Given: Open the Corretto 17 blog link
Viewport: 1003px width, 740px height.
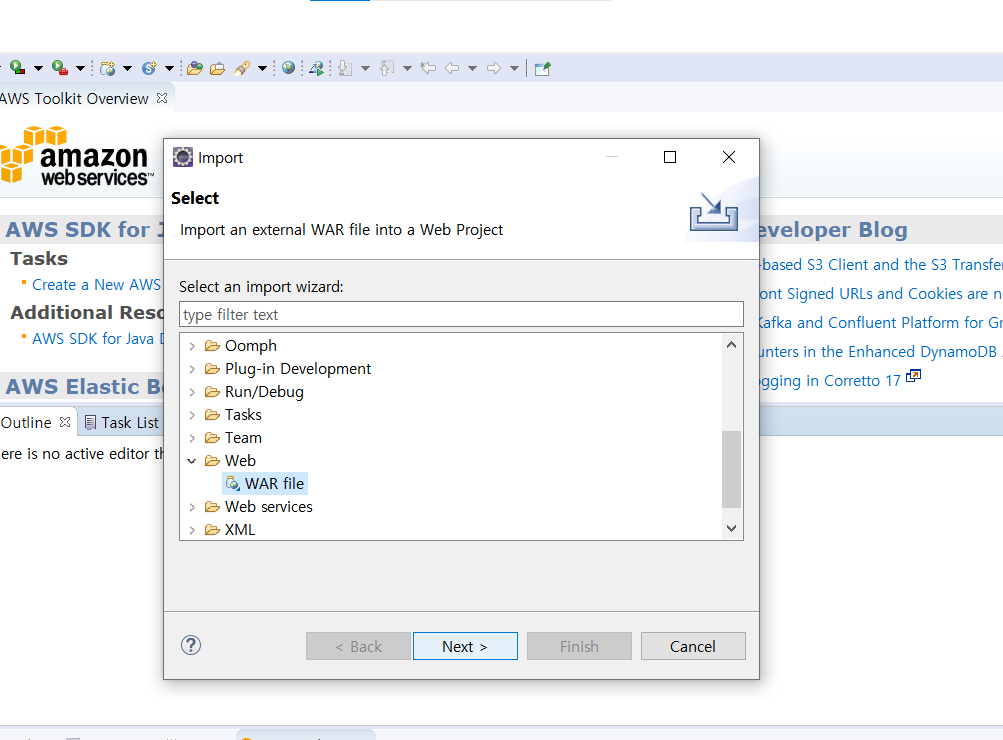Looking at the screenshot, I should pyautogui.click(x=830, y=381).
